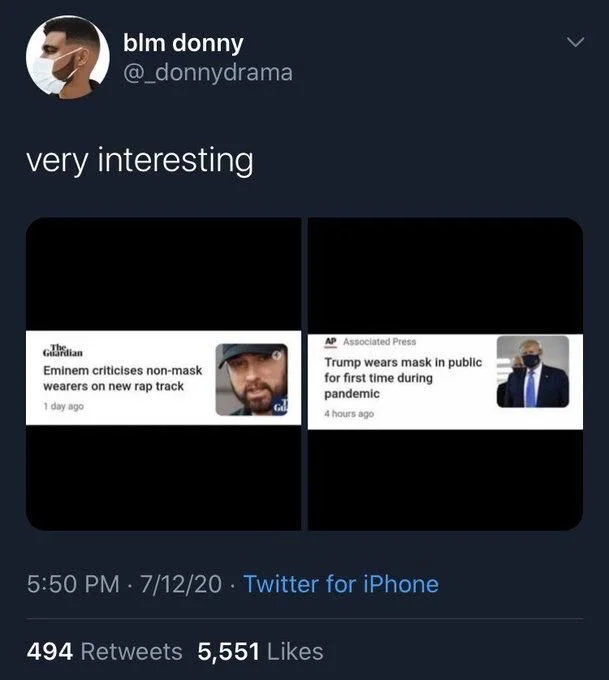Click the 7/12/20 tweet date
Viewport: 609px width, 680px height.
183,584
